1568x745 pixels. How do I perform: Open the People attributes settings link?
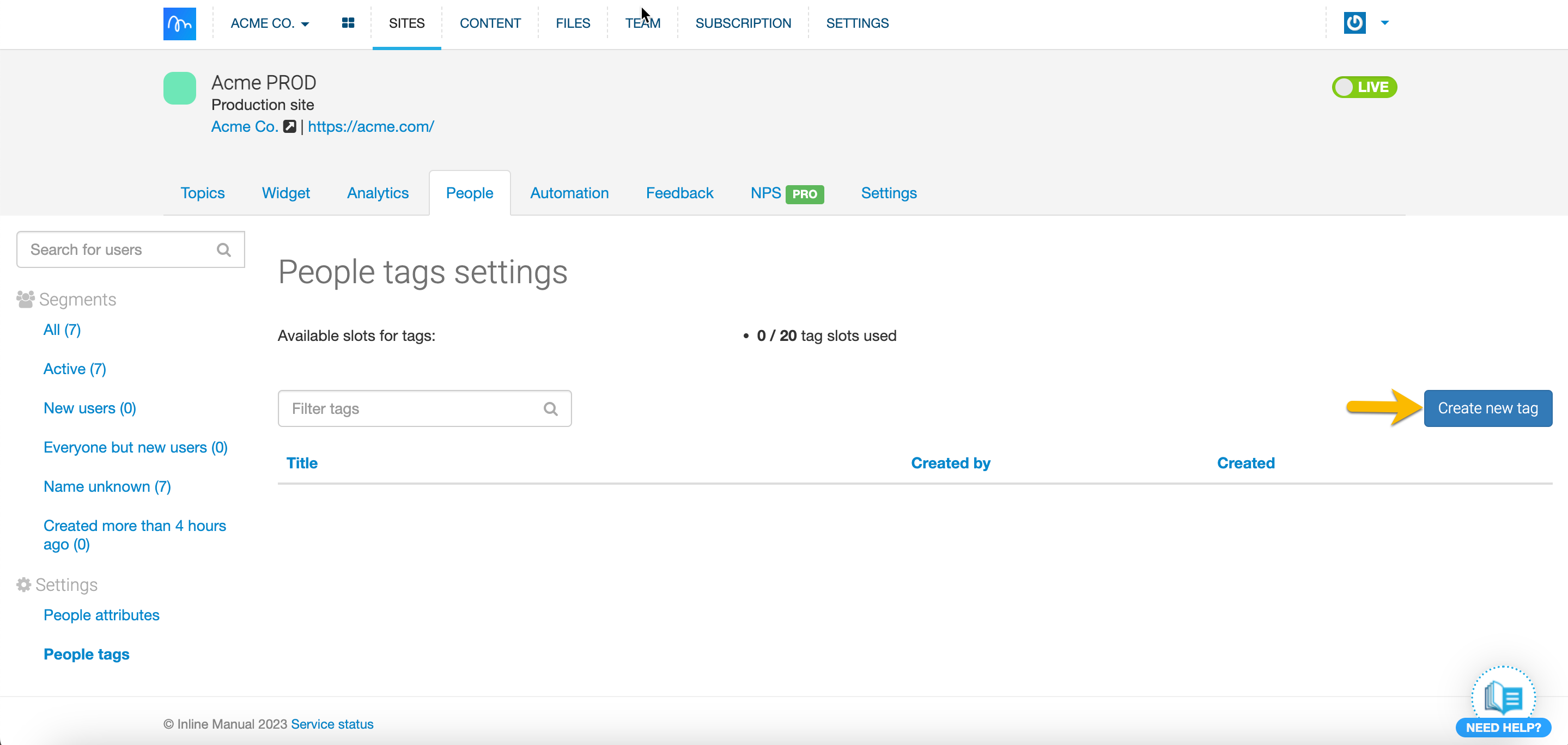tap(101, 615)
